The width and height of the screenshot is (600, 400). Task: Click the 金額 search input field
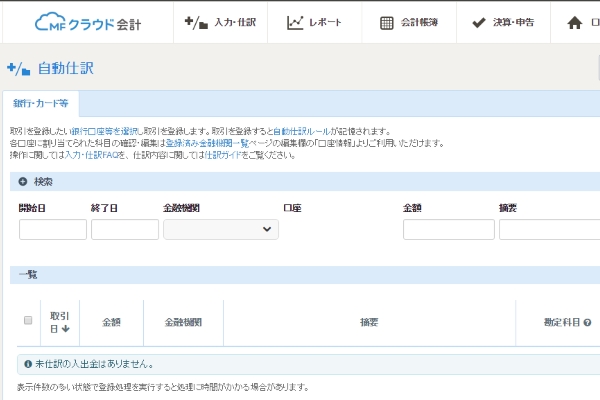448,230
